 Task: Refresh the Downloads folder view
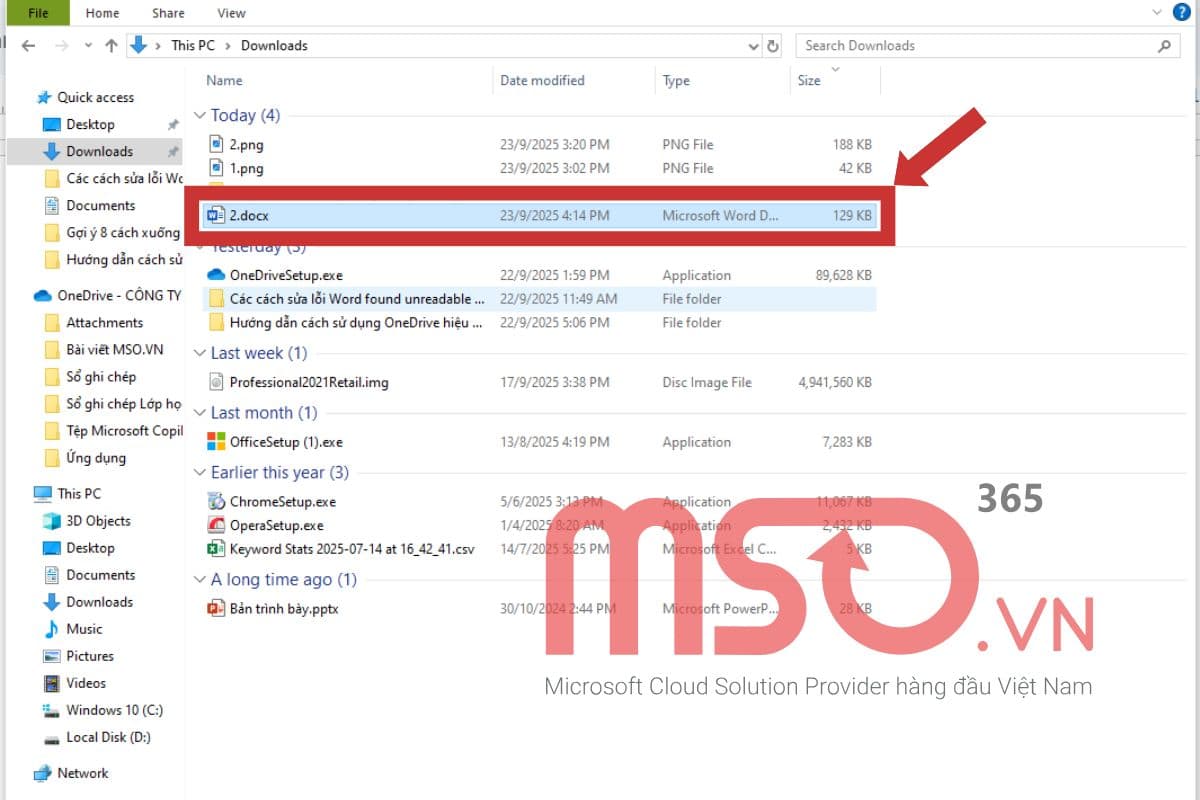[773, 46]
